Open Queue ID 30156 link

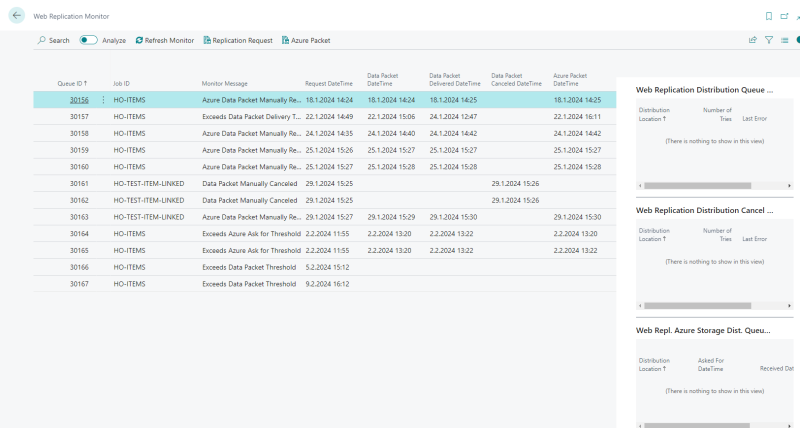79,100
